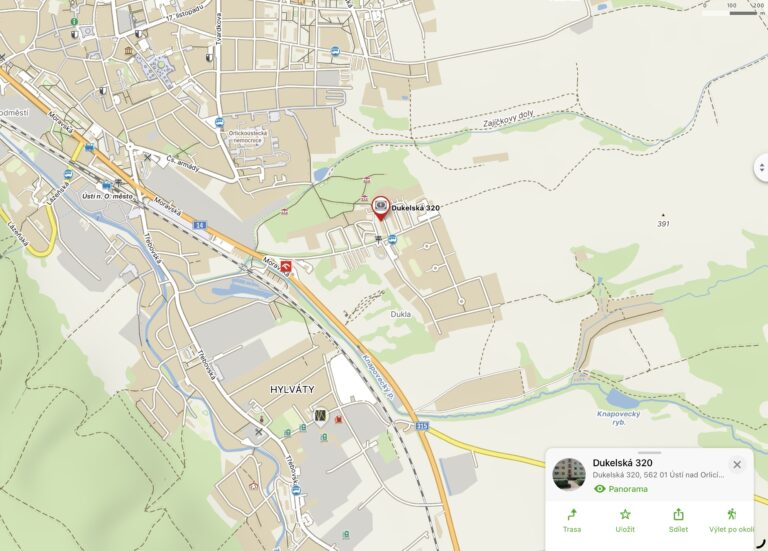Screen dimensions: 768x551
Task: Click bus stop near Orlickoústecká nemocnice
Action: [x=219, y=122]
